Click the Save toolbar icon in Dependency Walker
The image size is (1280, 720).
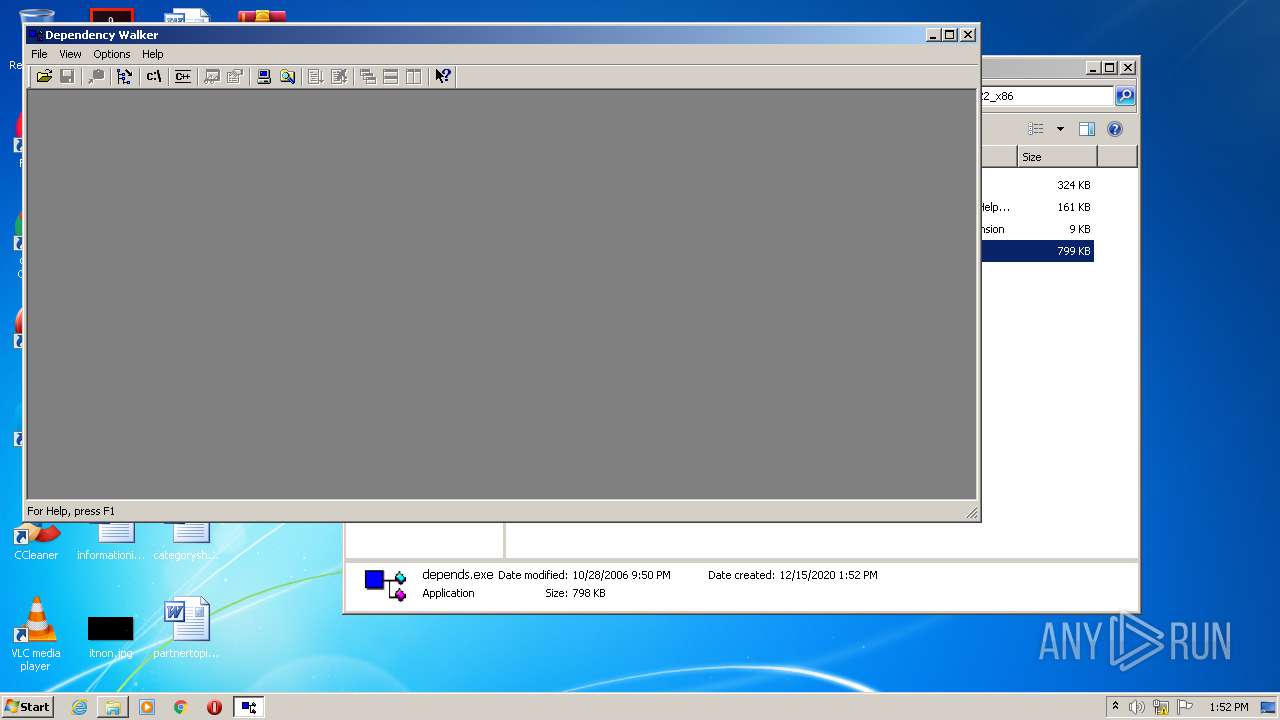[x=67, y=76]
